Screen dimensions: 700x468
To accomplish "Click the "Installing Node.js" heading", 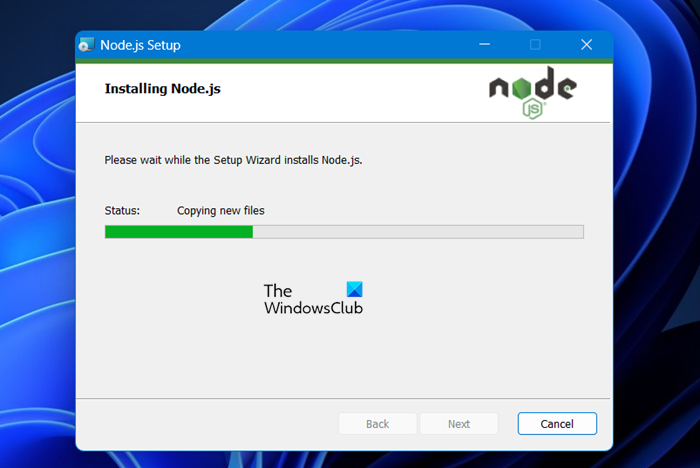I will point(162,88).
